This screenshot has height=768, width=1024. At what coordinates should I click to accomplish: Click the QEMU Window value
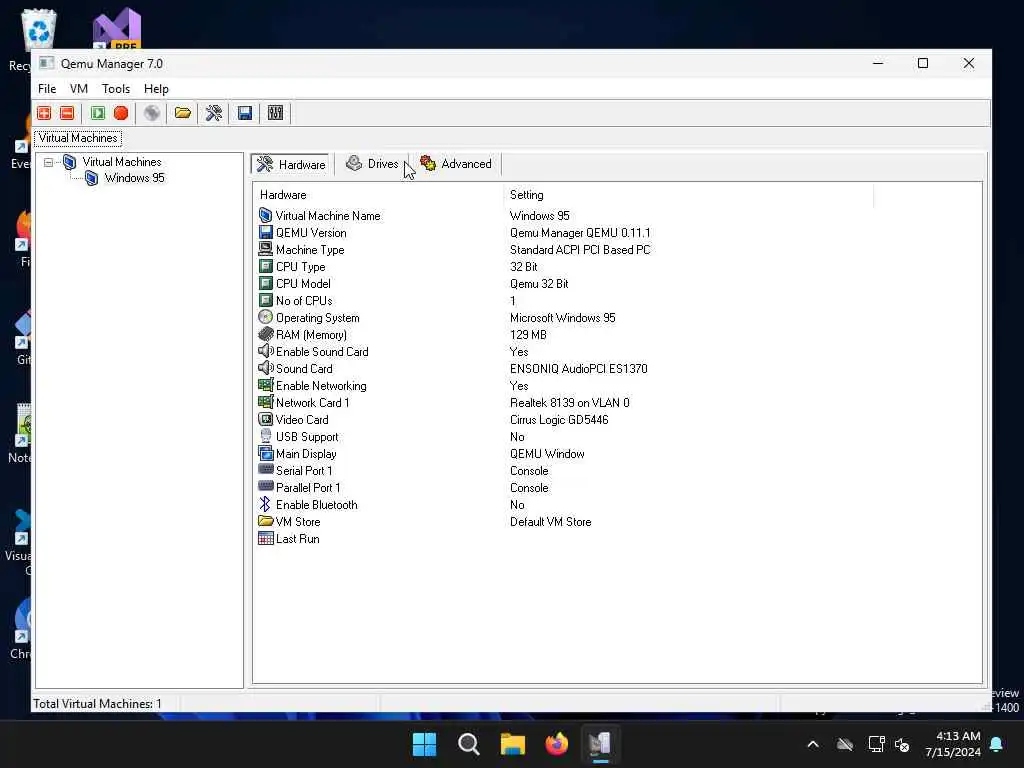coord(547,453)
